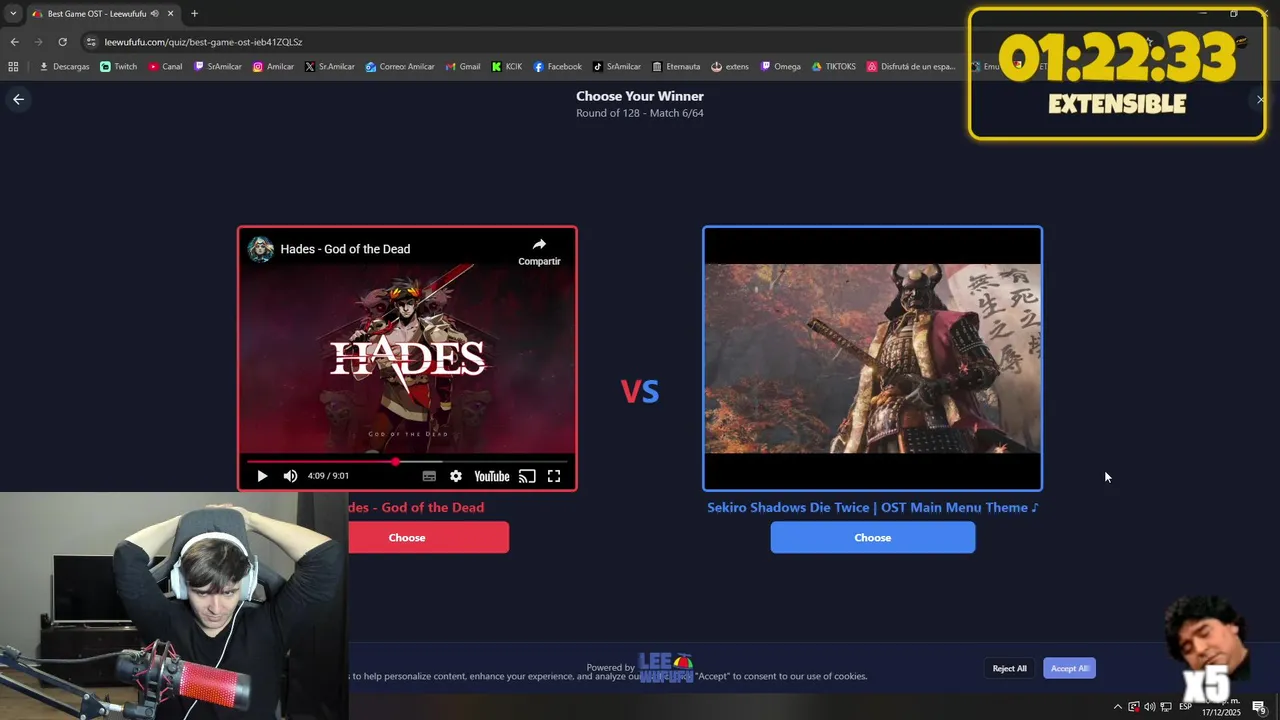The image size is (1280, 720).
Task: Open the Twitch bookmark
Action: pos(118,67)
